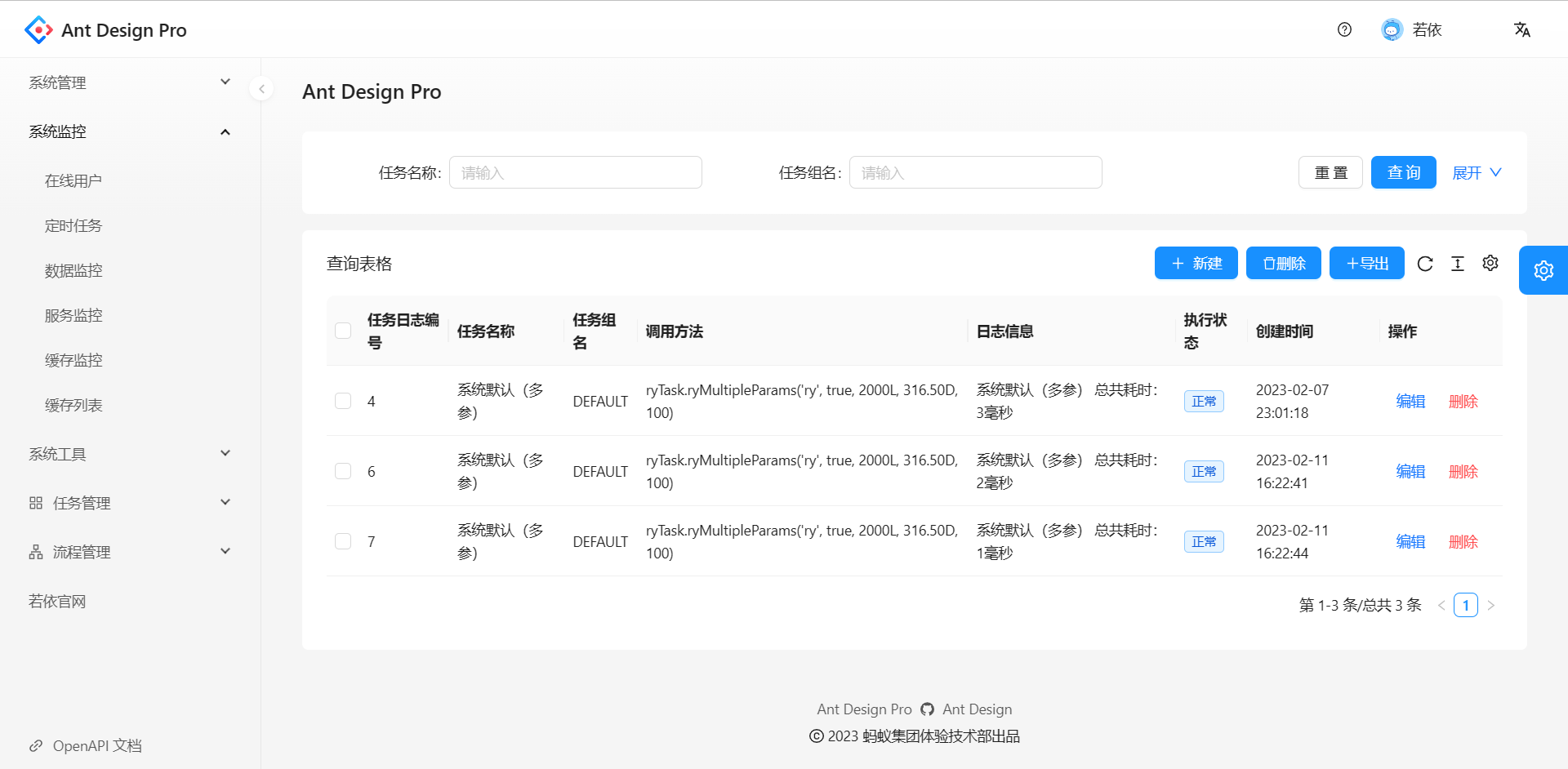
Task: Collapse the 系统监控 menu chevron
Action: click(x=225, y=131)
